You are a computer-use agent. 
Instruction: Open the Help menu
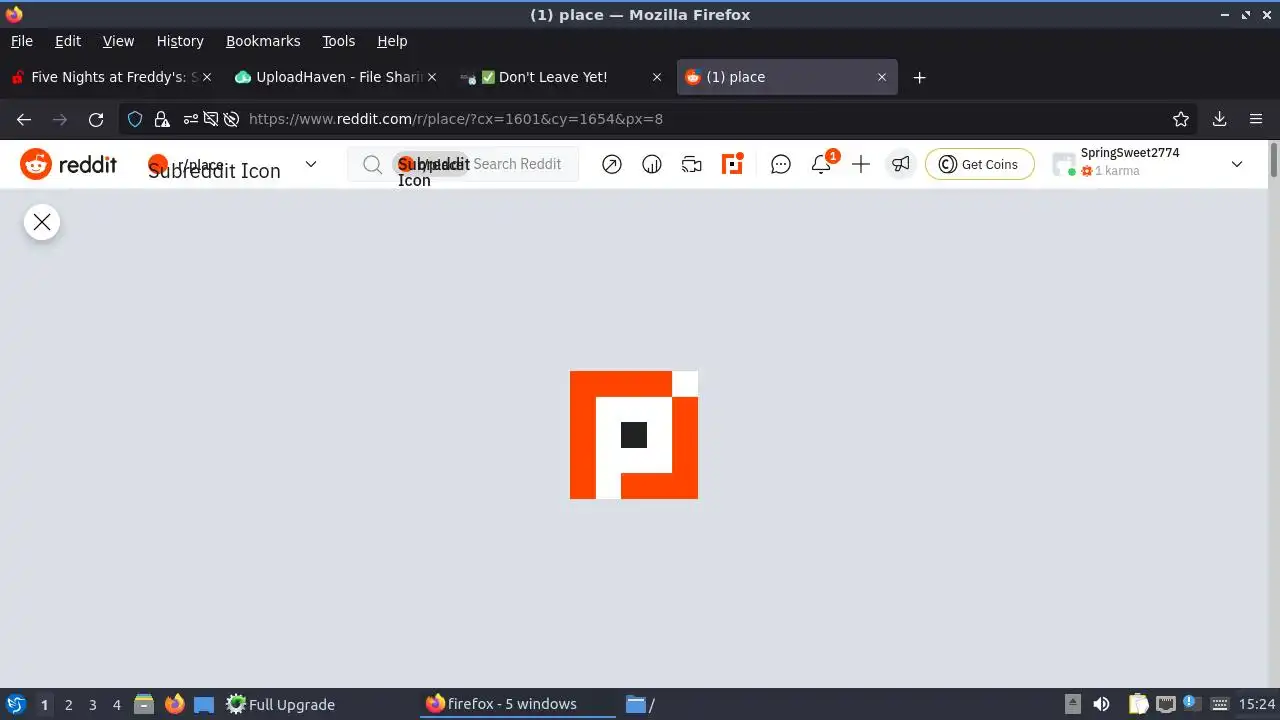click(392, 41)
